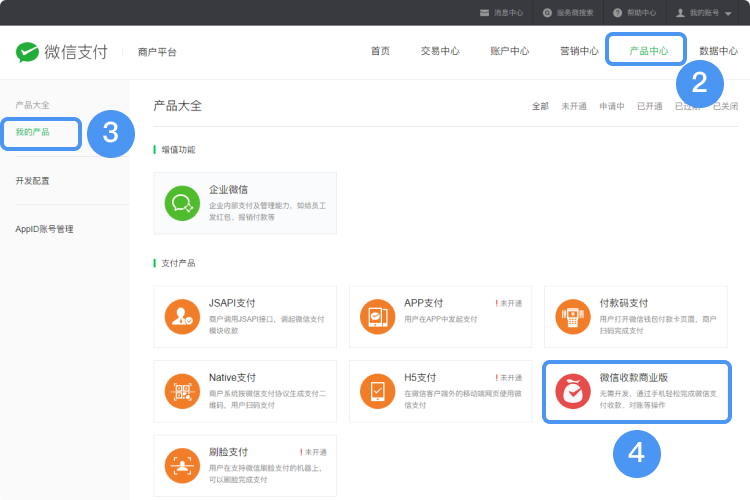Open AppID账号管理 in sidebar
Viewport: 750px width, 500px height.
pyautogui.click(x=45, y=229)
